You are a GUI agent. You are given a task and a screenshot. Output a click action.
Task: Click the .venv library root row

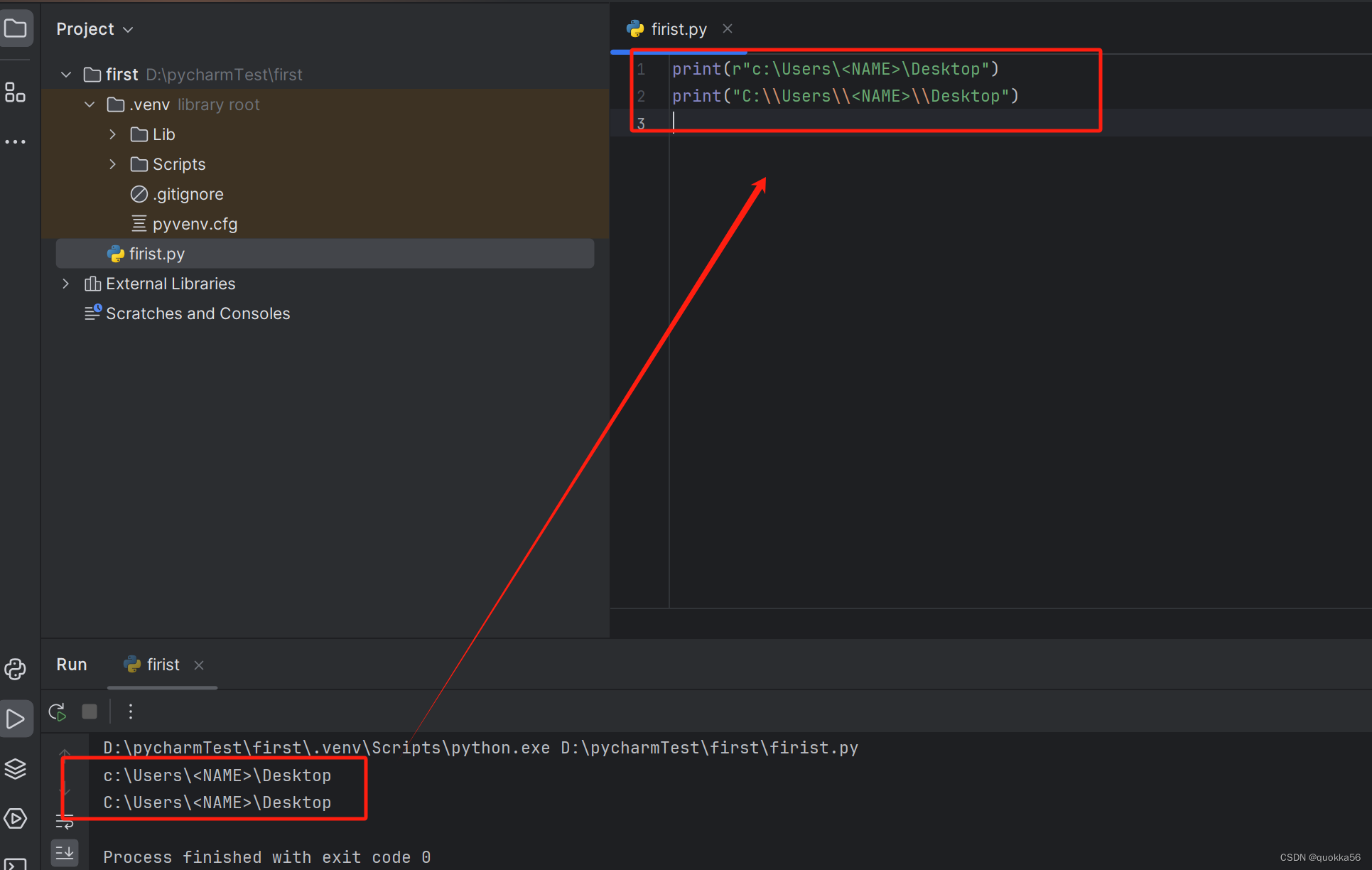[325, 104]
